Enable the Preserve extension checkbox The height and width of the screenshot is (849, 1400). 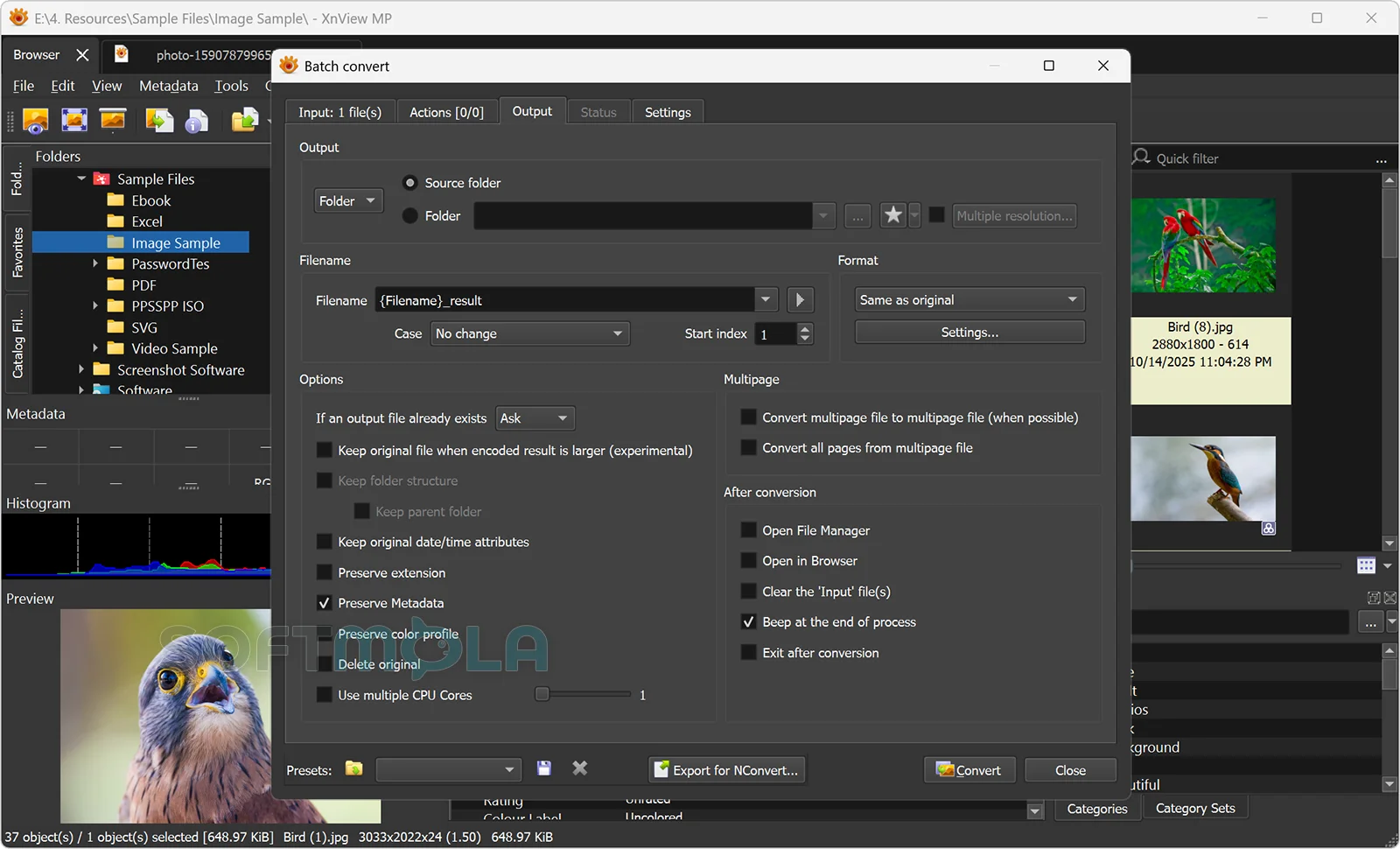point(324,572)
